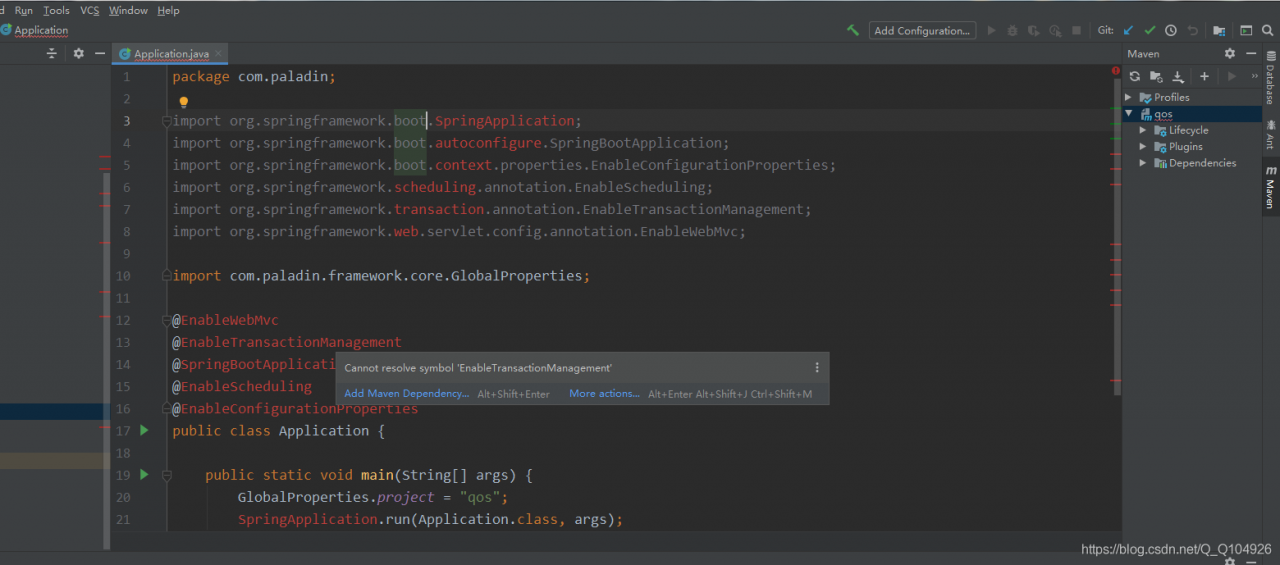The height and width of the screenshot is (565, 1280).
Task: Click the Add Maven Projects plus icon
Action: (x=1204, y=77)
